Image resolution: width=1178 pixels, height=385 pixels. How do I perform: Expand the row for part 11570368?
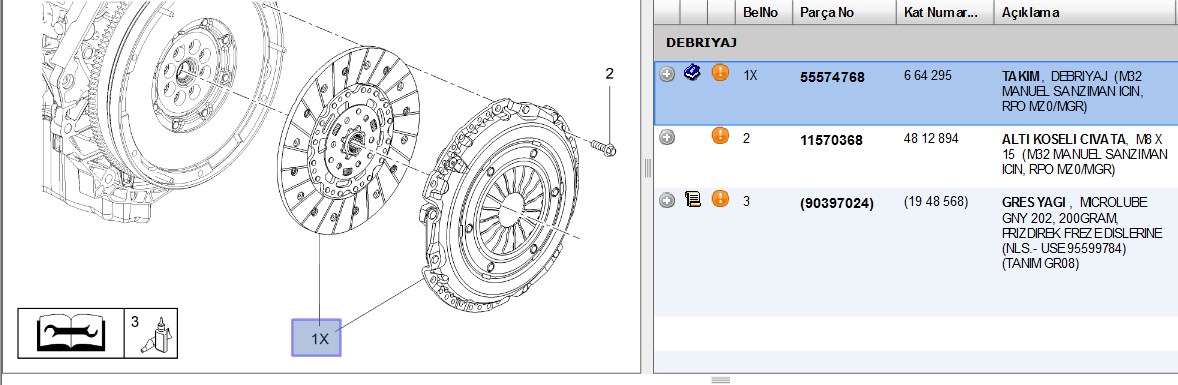click(667, 138)
